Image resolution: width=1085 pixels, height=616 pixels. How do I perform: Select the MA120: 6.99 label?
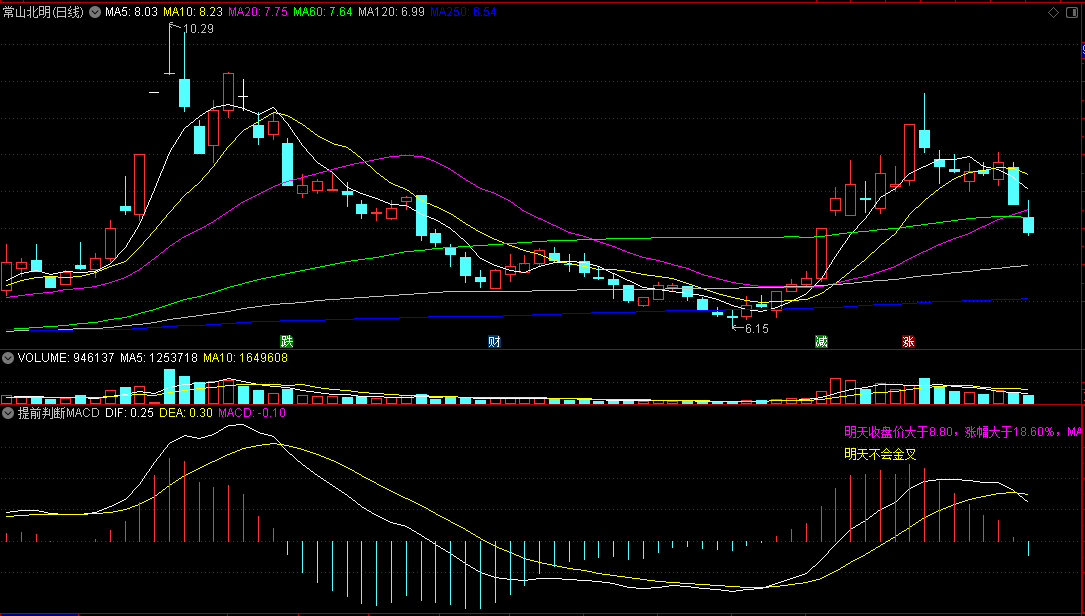[392, 12]
